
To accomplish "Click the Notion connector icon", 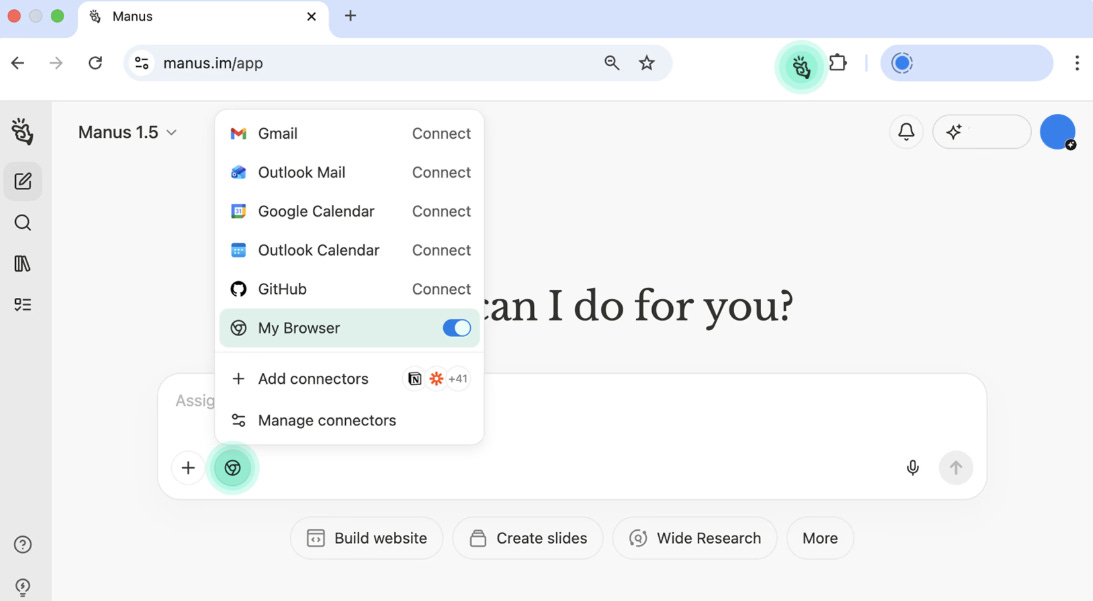I will point(415,379).
